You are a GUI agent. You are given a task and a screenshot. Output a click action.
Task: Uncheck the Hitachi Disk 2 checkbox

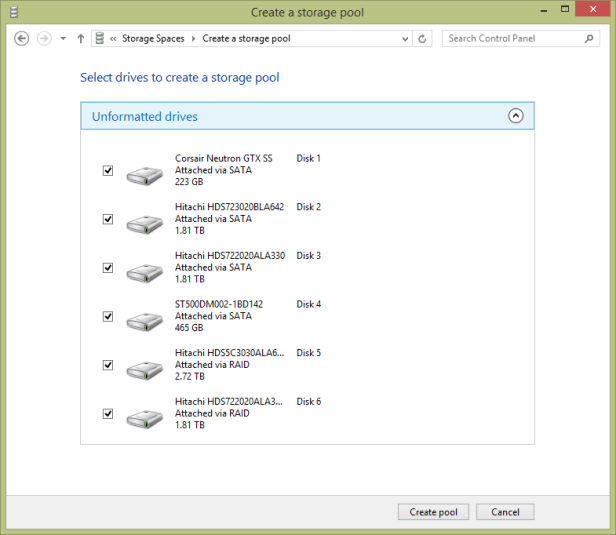point(108,219)
